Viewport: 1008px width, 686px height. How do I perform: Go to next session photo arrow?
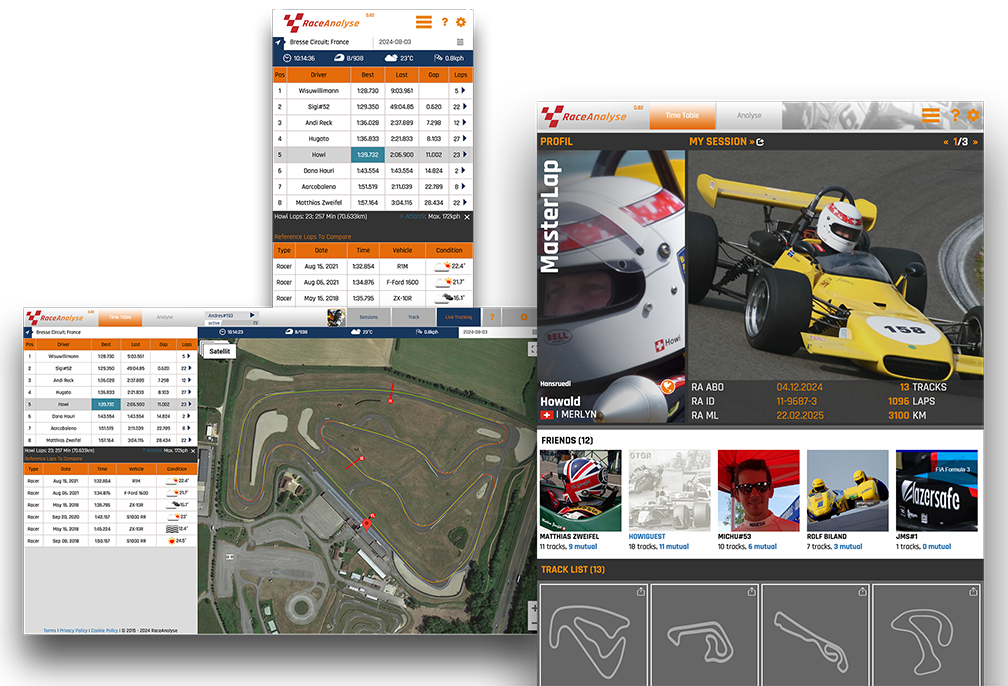(975, 142)
